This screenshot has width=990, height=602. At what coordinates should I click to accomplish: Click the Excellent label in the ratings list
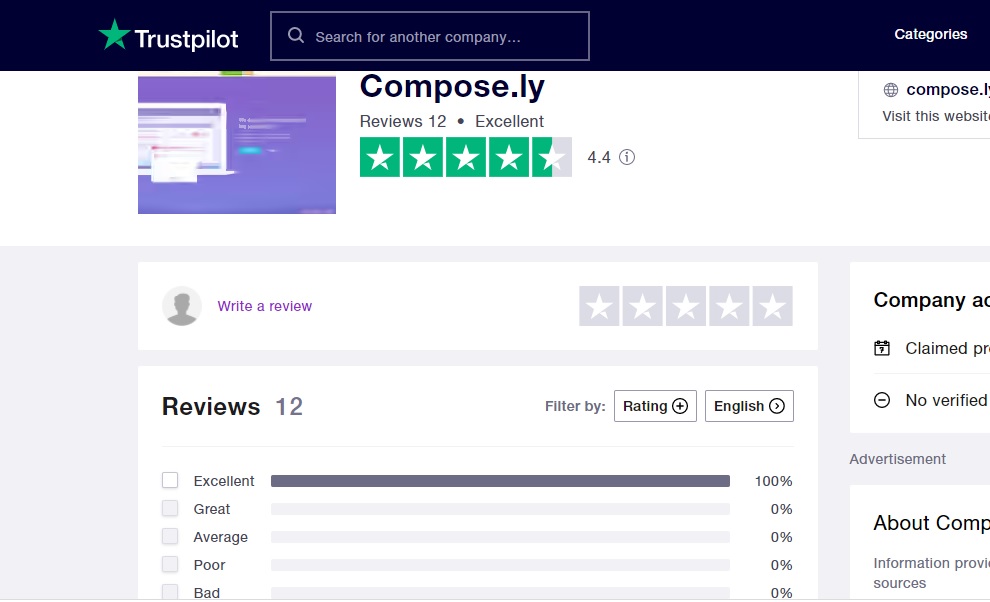(x=224, y=481)
